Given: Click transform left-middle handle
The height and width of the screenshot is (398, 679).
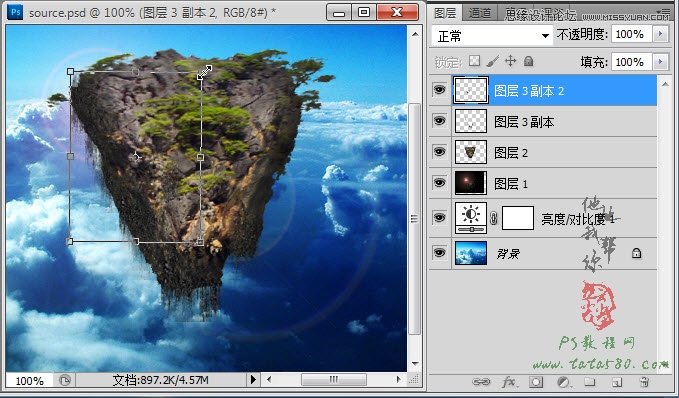Looking at the screenshot, I should coord(71,156).
